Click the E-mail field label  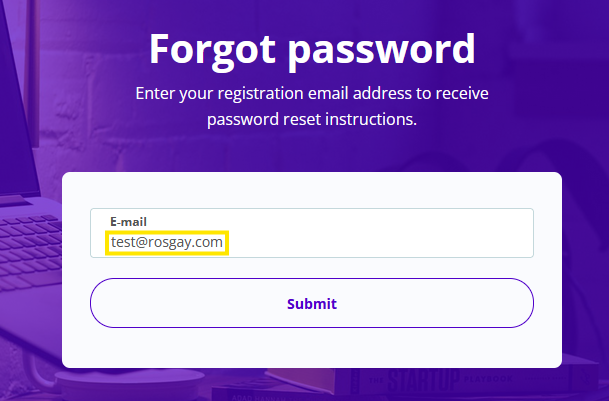(x=128, y=221)
